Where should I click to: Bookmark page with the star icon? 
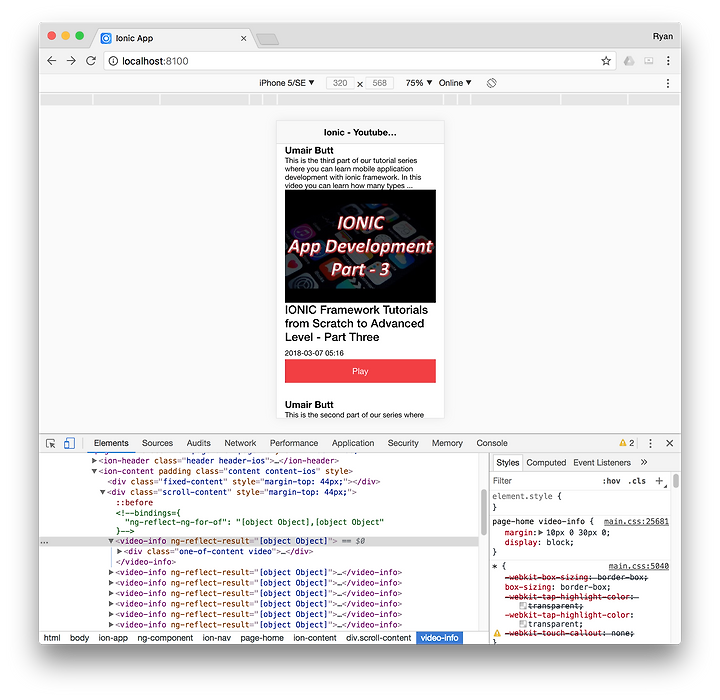(x=606, y=61)
